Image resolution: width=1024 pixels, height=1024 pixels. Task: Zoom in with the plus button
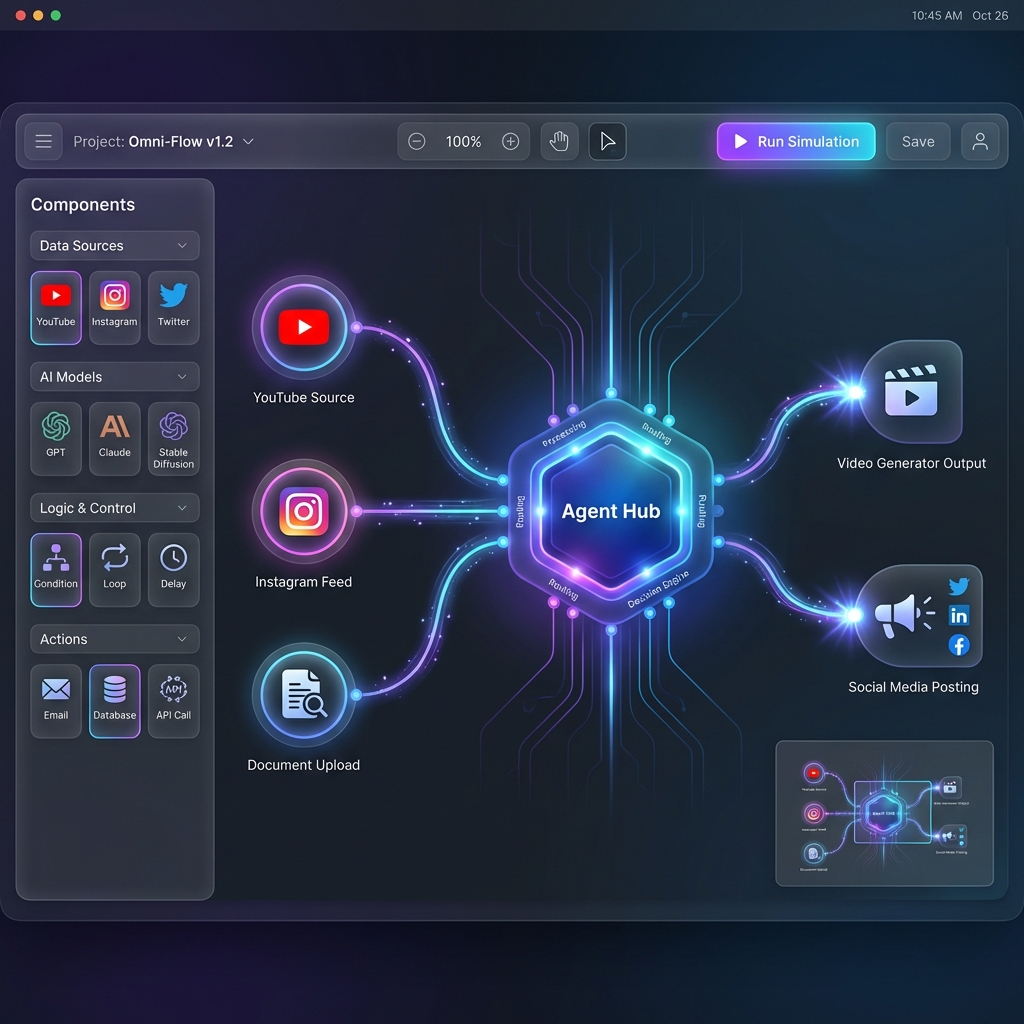(511, 141)
